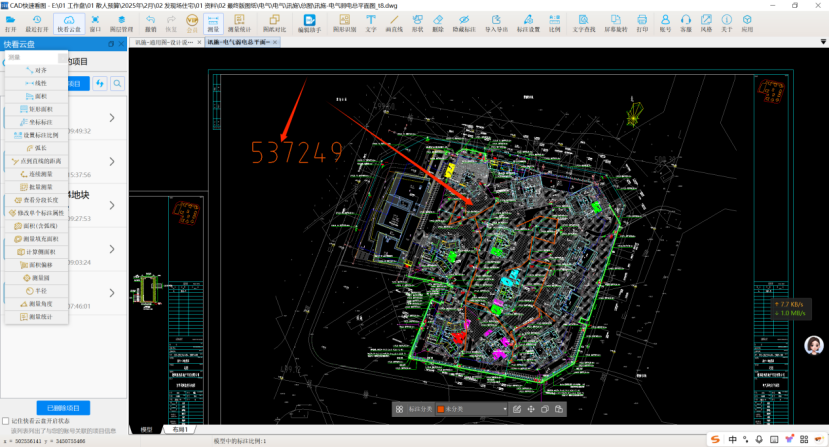Toggle the 测量 measure tool in toolbar
Screen dimensions: 829x447
pyautogui.click(x=213, y=22)
